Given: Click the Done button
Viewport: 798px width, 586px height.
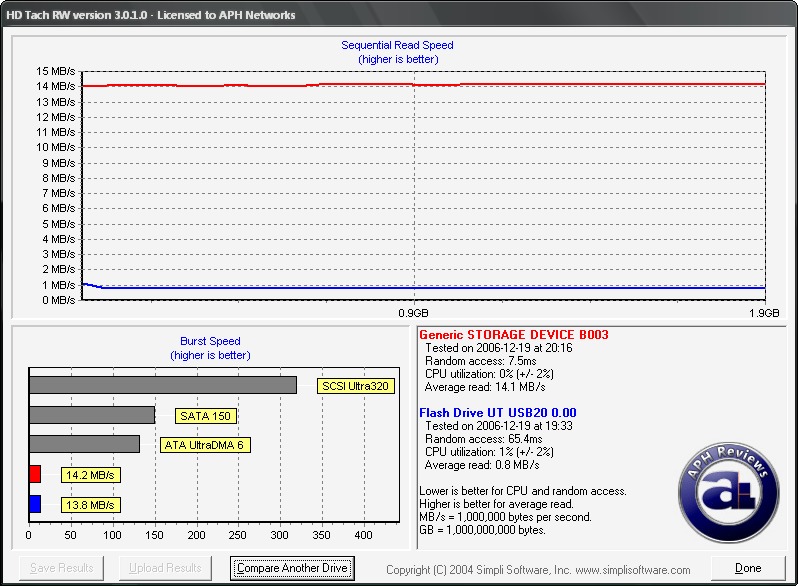Looking at the screenshot, I should point(747,568).
